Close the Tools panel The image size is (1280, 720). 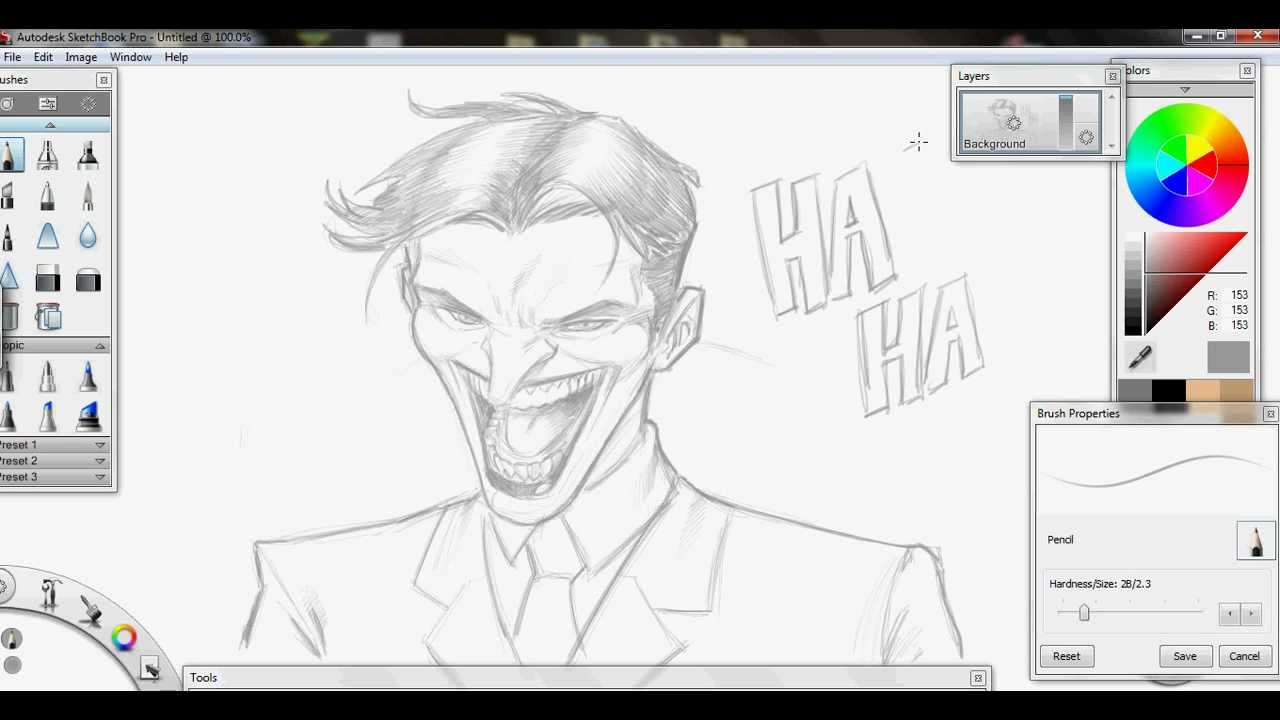(x=978, y=678)
